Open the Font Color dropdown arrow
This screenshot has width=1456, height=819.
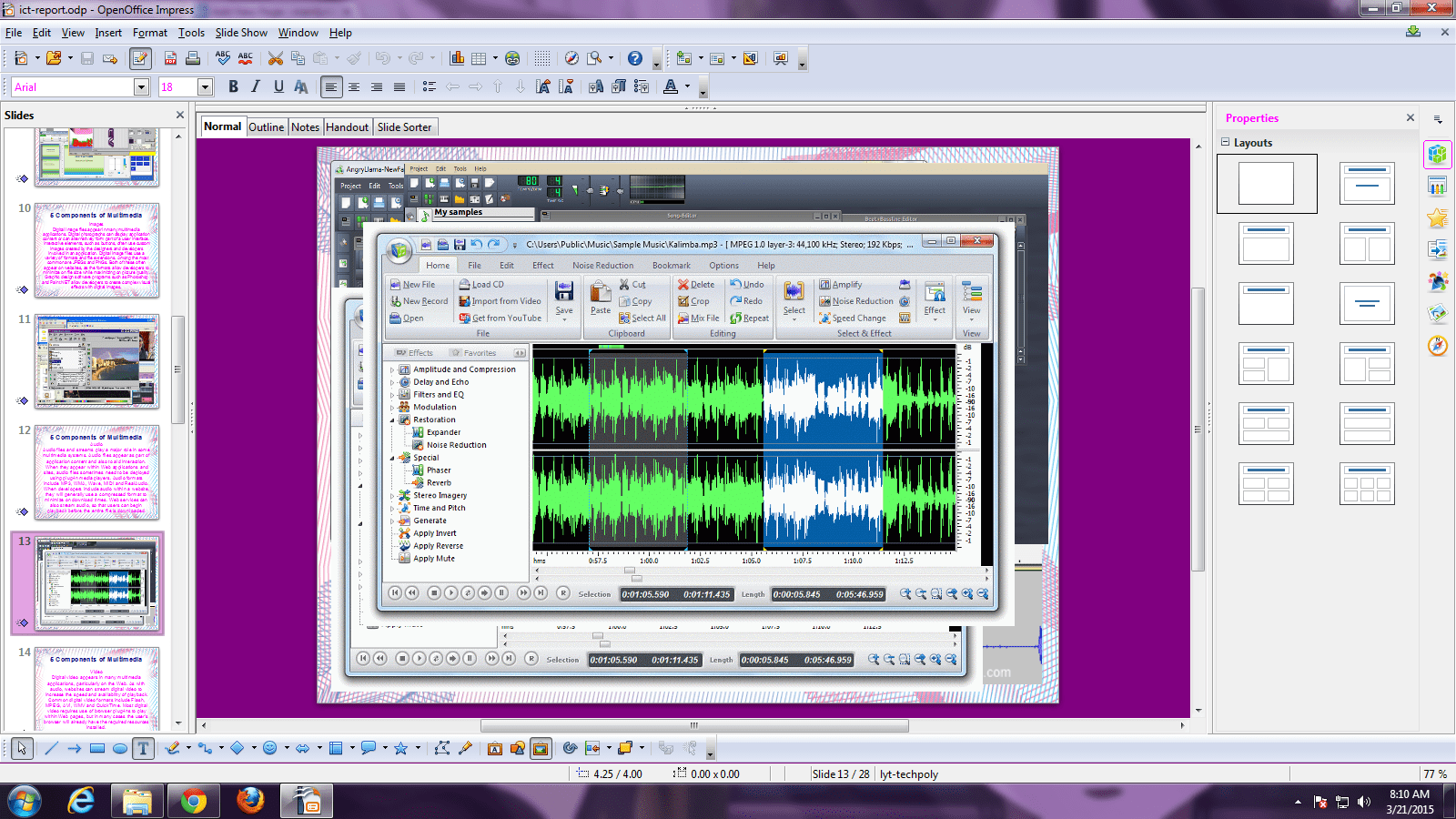(688, 86)
